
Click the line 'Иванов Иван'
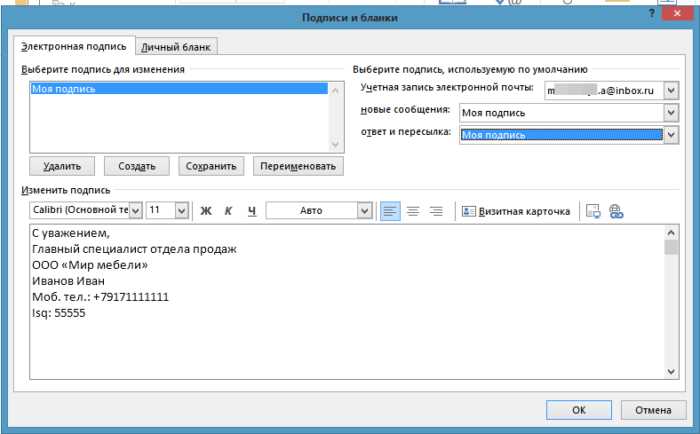click(x=68, y=281)
